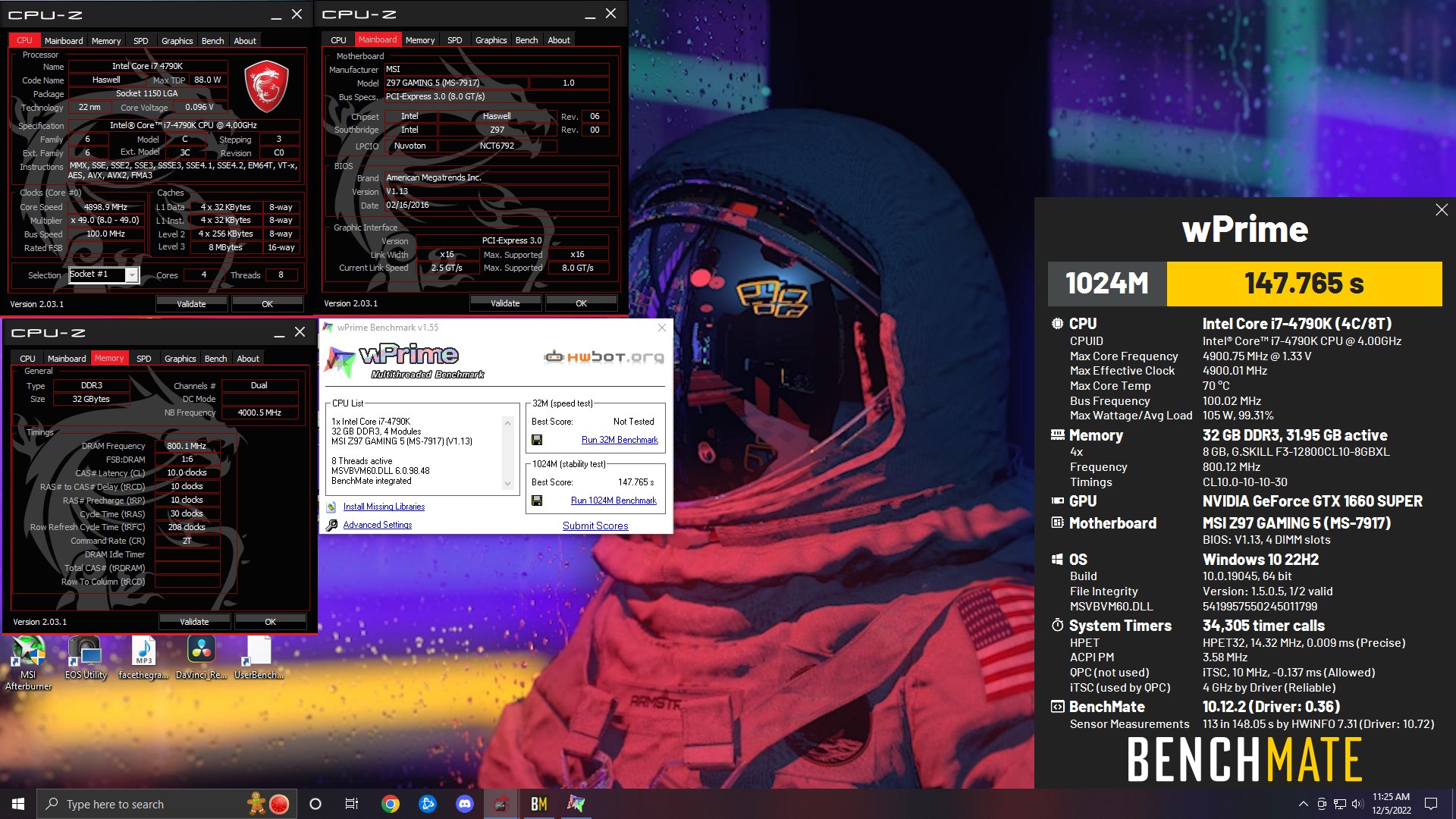Image resolution: width=1456 pixels, height=819 pixels.
Task: Open Task View on taskbar
Action: (352, 804)
